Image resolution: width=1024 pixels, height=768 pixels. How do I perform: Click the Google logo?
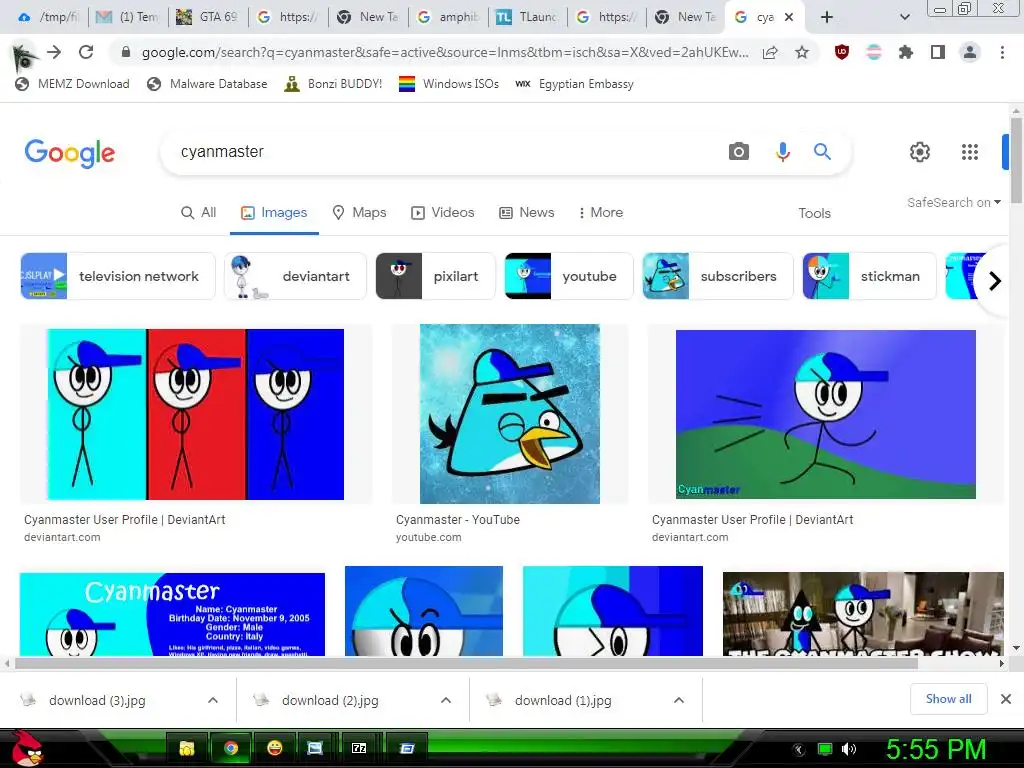(70, 153)
